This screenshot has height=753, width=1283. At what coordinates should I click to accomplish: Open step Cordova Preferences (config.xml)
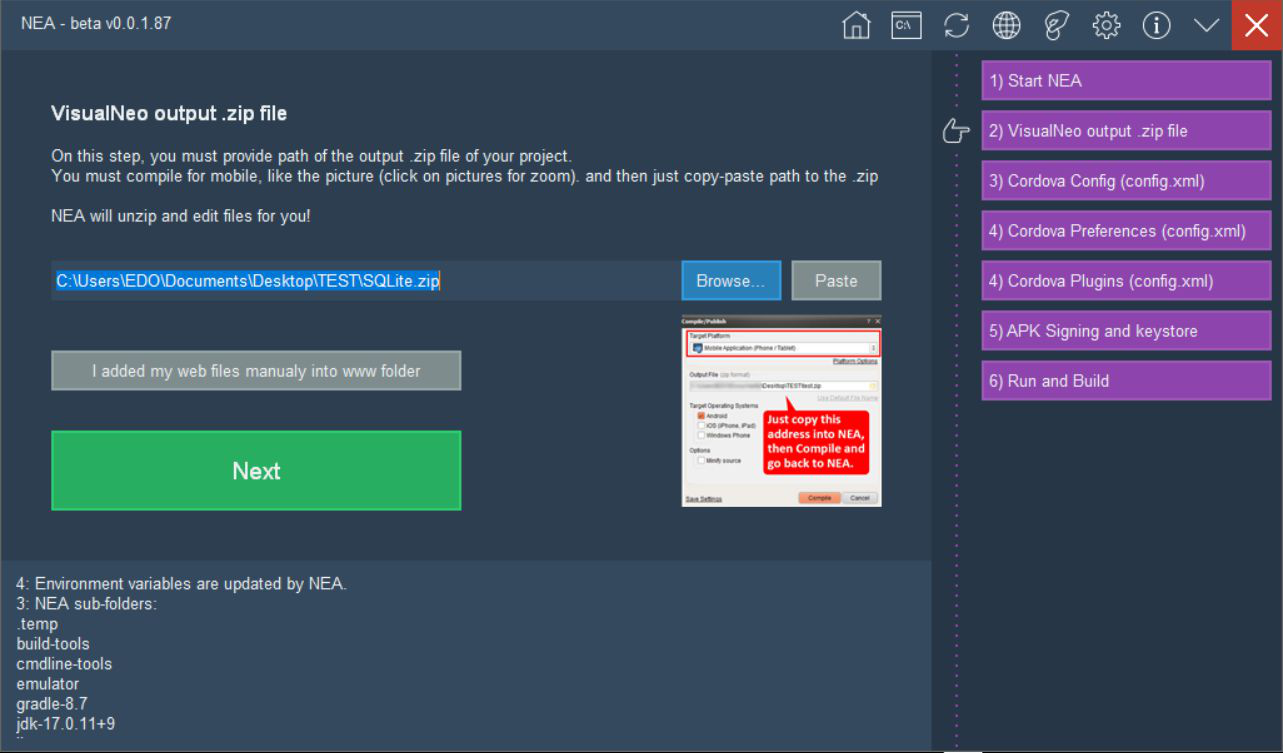pyautogui.click(x=1126, y=231)
